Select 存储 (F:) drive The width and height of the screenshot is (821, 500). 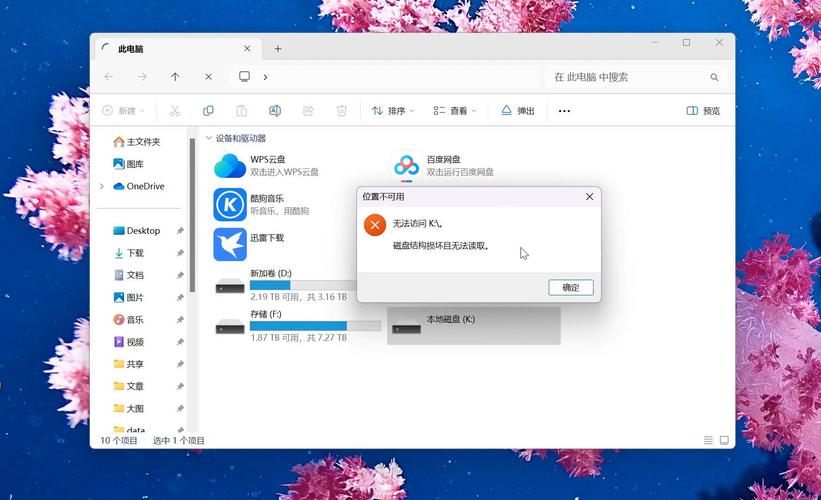tap(230, 326)
